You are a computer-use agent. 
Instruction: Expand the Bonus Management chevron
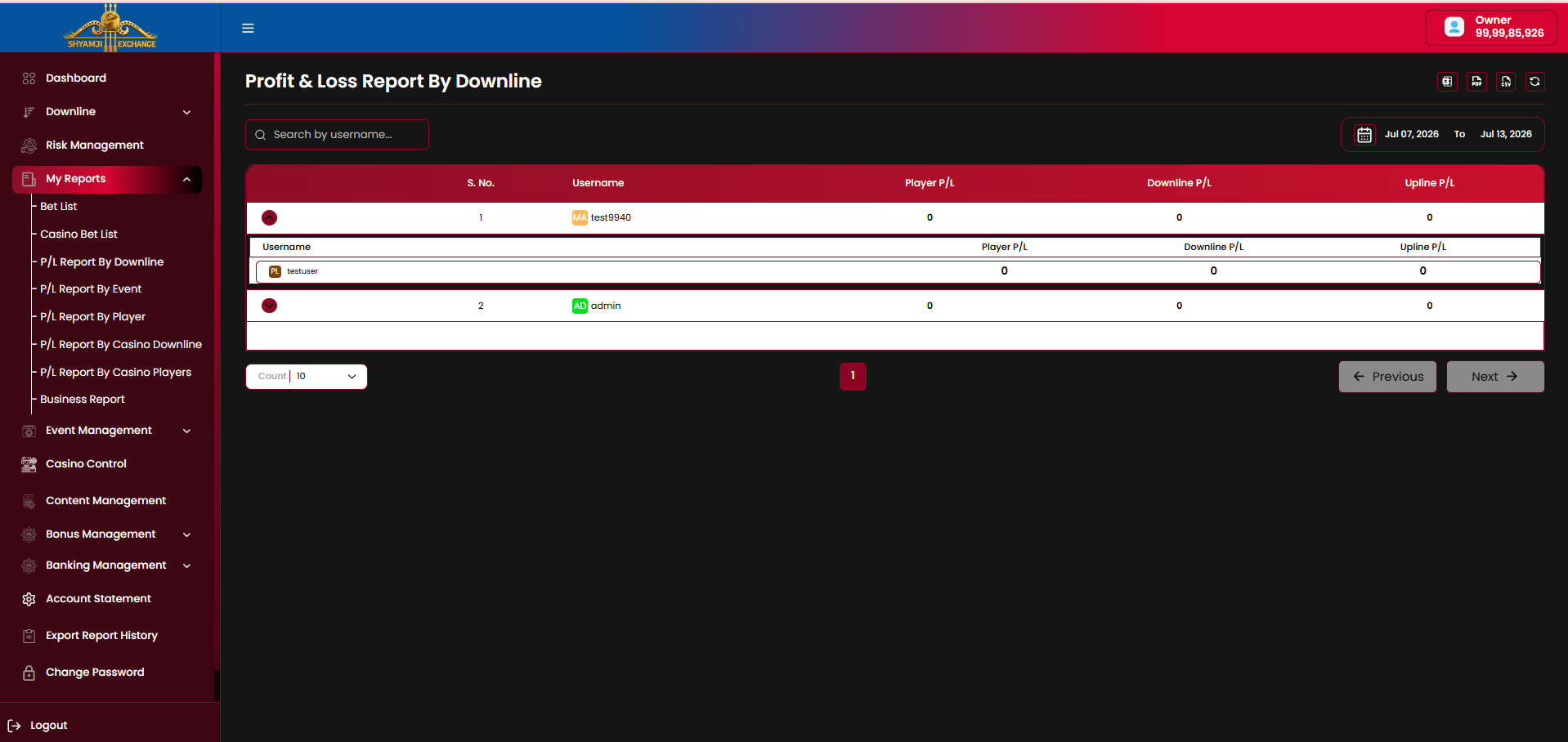[186, 534]
